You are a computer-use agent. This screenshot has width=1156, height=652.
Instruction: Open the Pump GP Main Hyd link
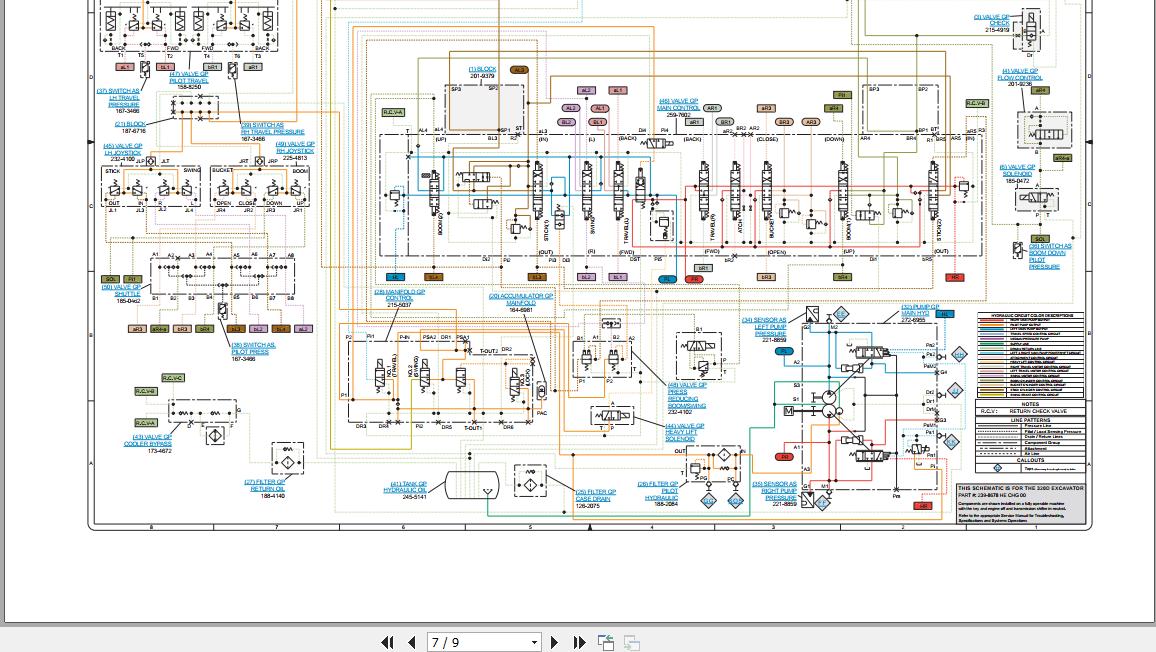click(x=920, y=310)
